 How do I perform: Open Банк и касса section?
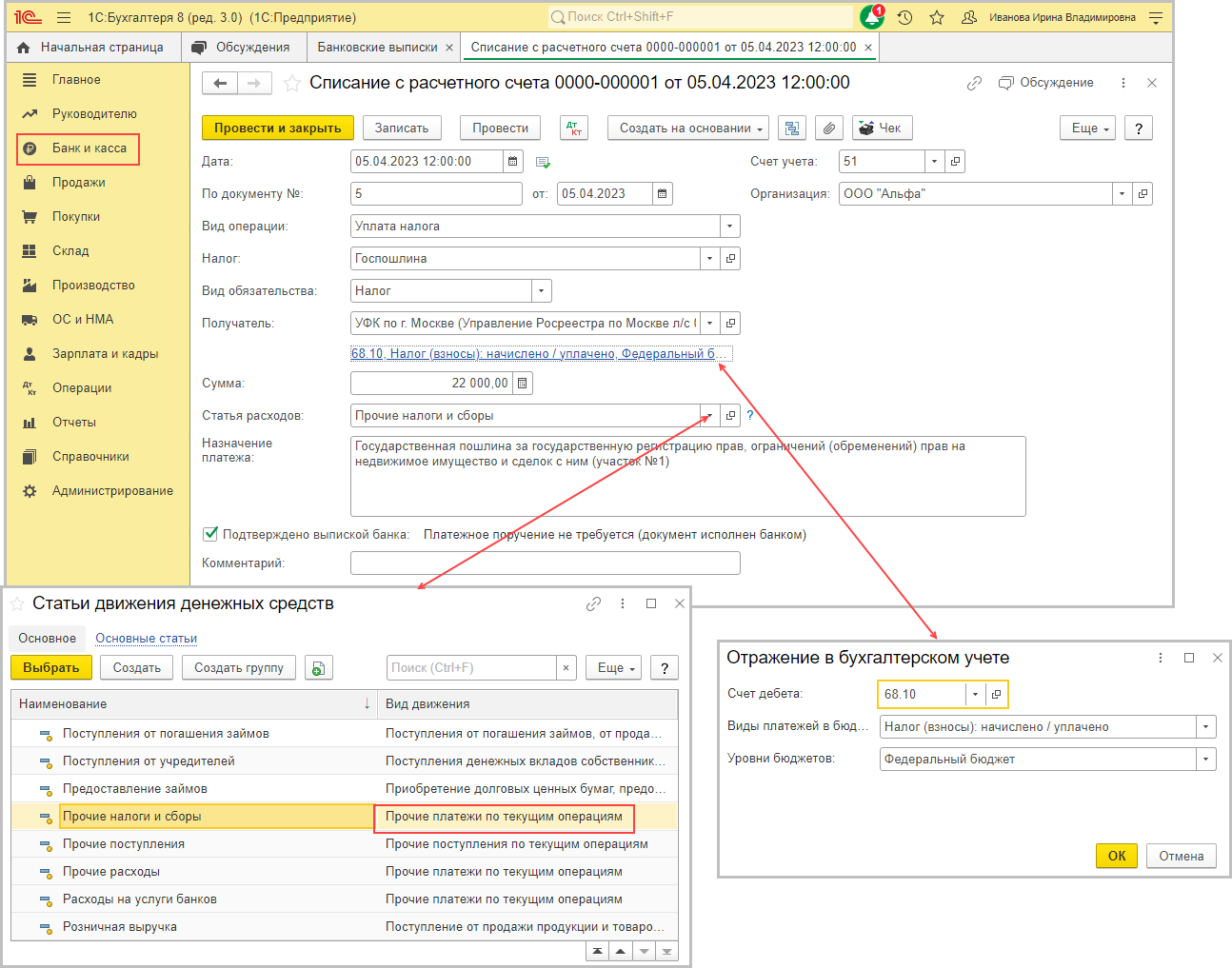coord(78,148)
